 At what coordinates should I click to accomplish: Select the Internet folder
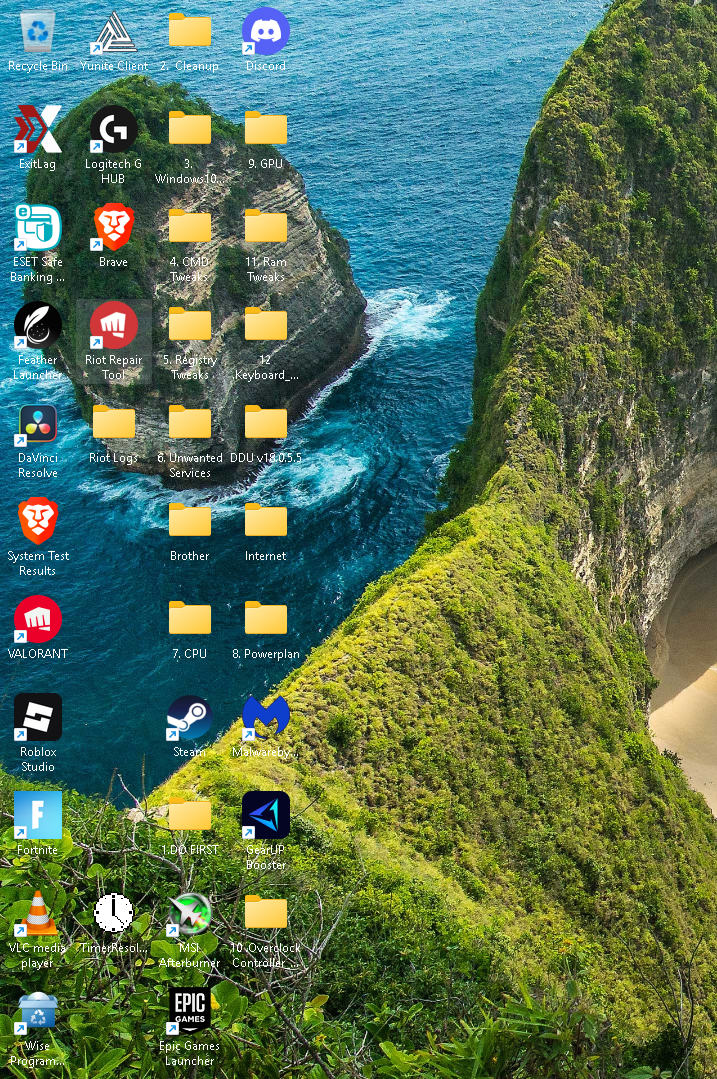pyautogui.click(x=266, y=521)
